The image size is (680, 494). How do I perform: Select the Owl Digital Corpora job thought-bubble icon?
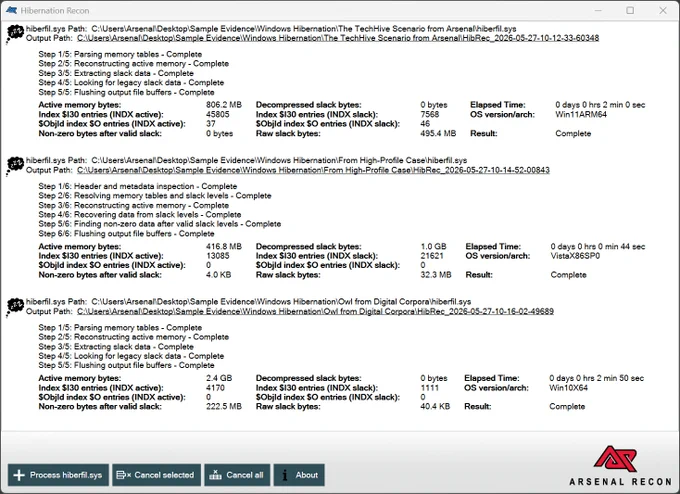(15, 307)
